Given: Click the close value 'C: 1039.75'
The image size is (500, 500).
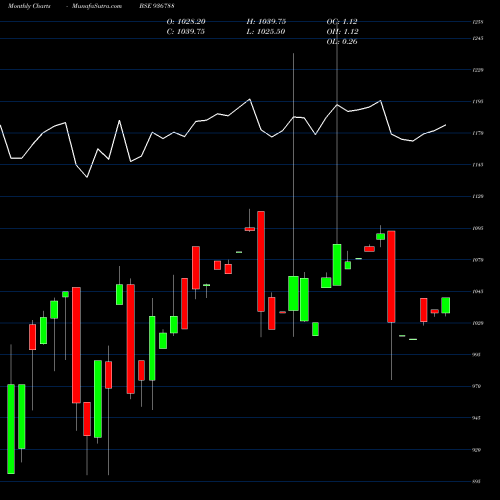Looking at the screenshot, I should tap(186, 32).
